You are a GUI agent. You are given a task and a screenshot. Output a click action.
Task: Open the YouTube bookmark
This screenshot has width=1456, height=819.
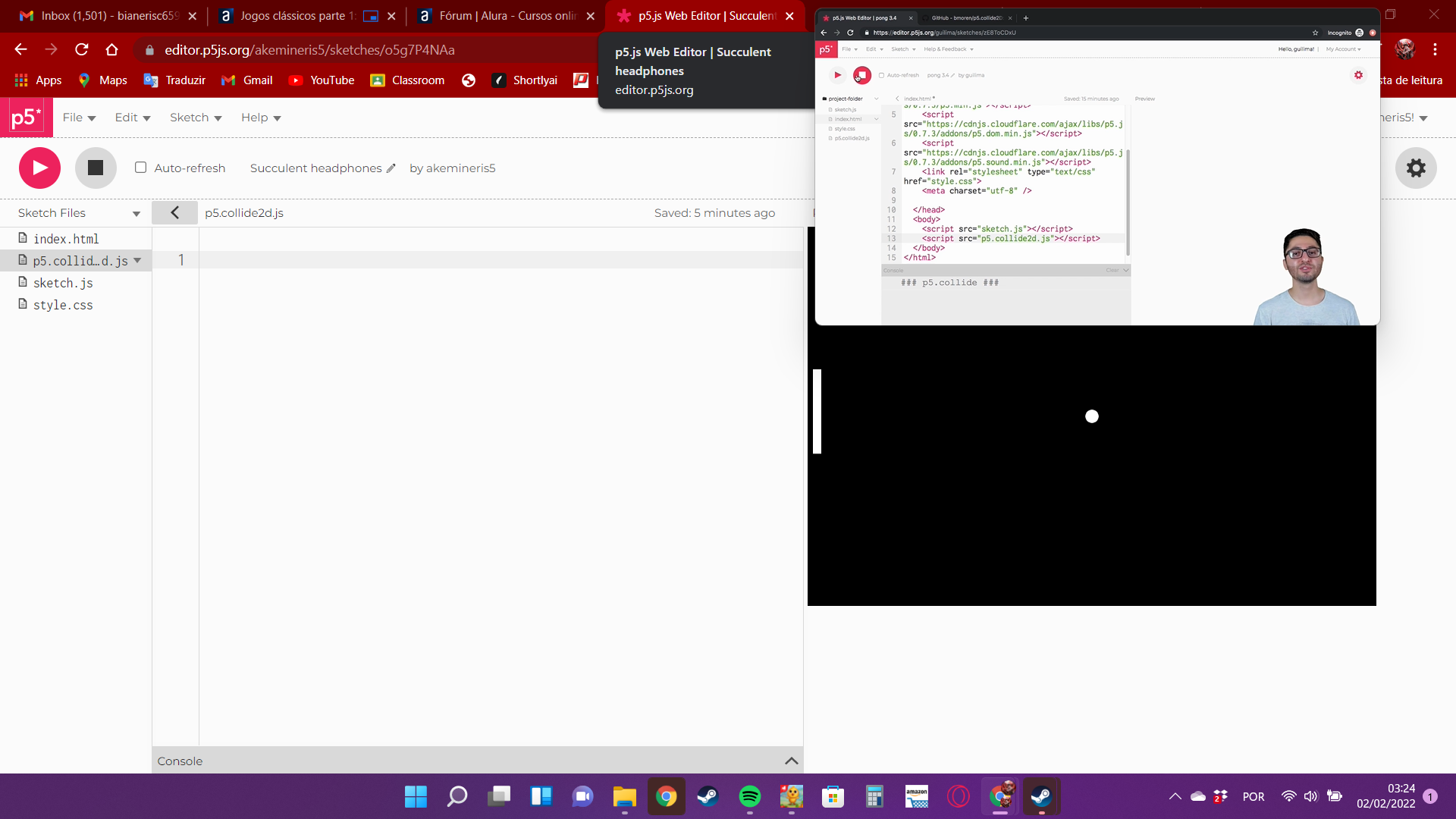point(322,80)
